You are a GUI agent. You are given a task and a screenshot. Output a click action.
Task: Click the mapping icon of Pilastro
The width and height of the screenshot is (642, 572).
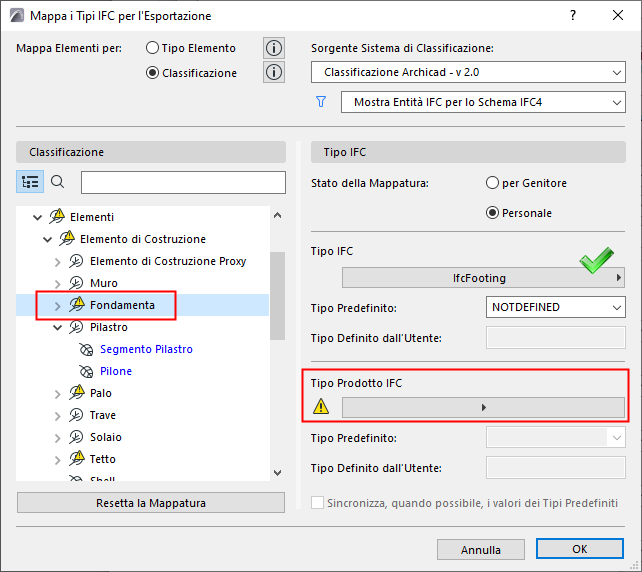[x=76, y=327]
